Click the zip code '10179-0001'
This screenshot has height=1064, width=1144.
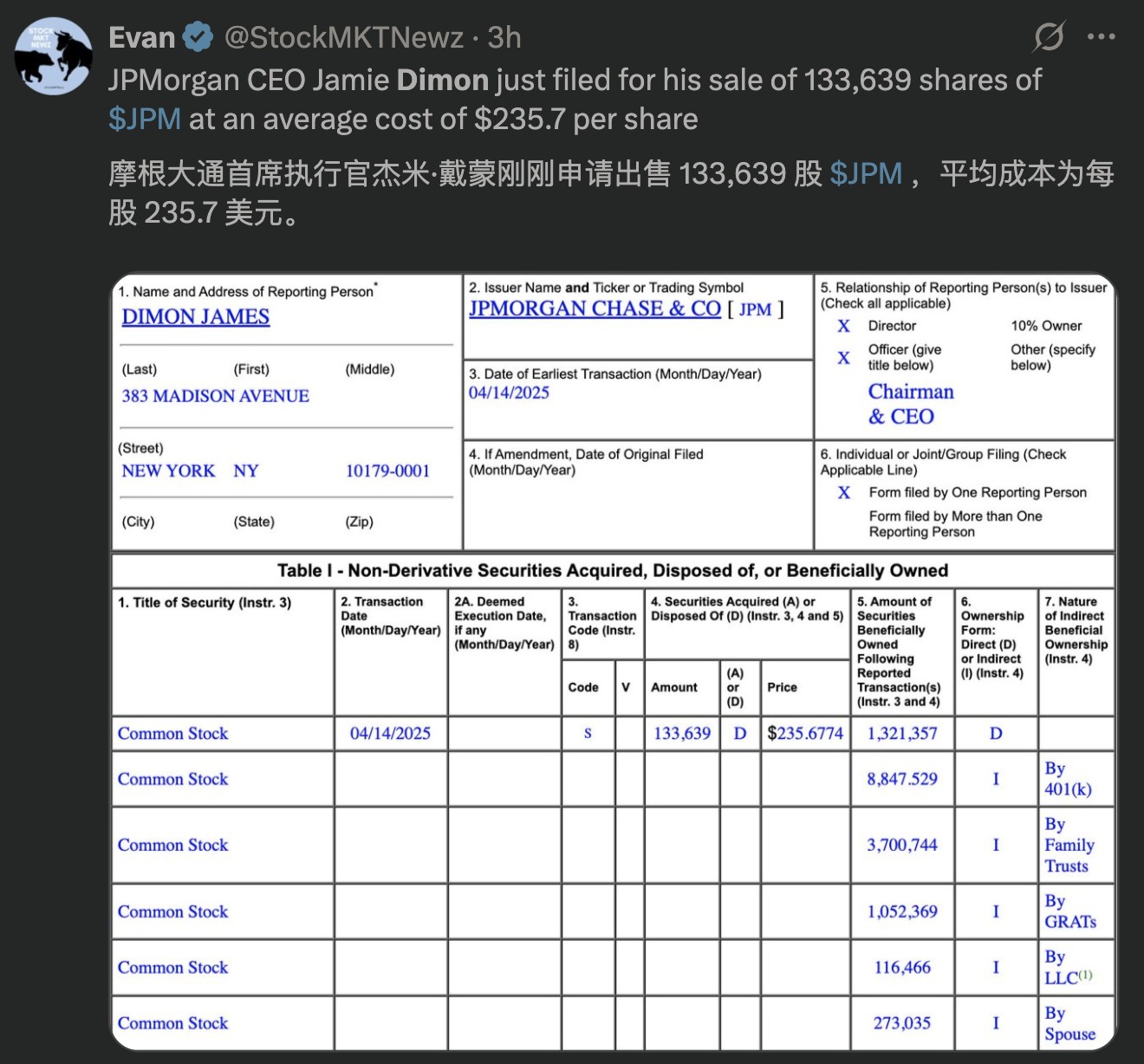pos(387,470)
